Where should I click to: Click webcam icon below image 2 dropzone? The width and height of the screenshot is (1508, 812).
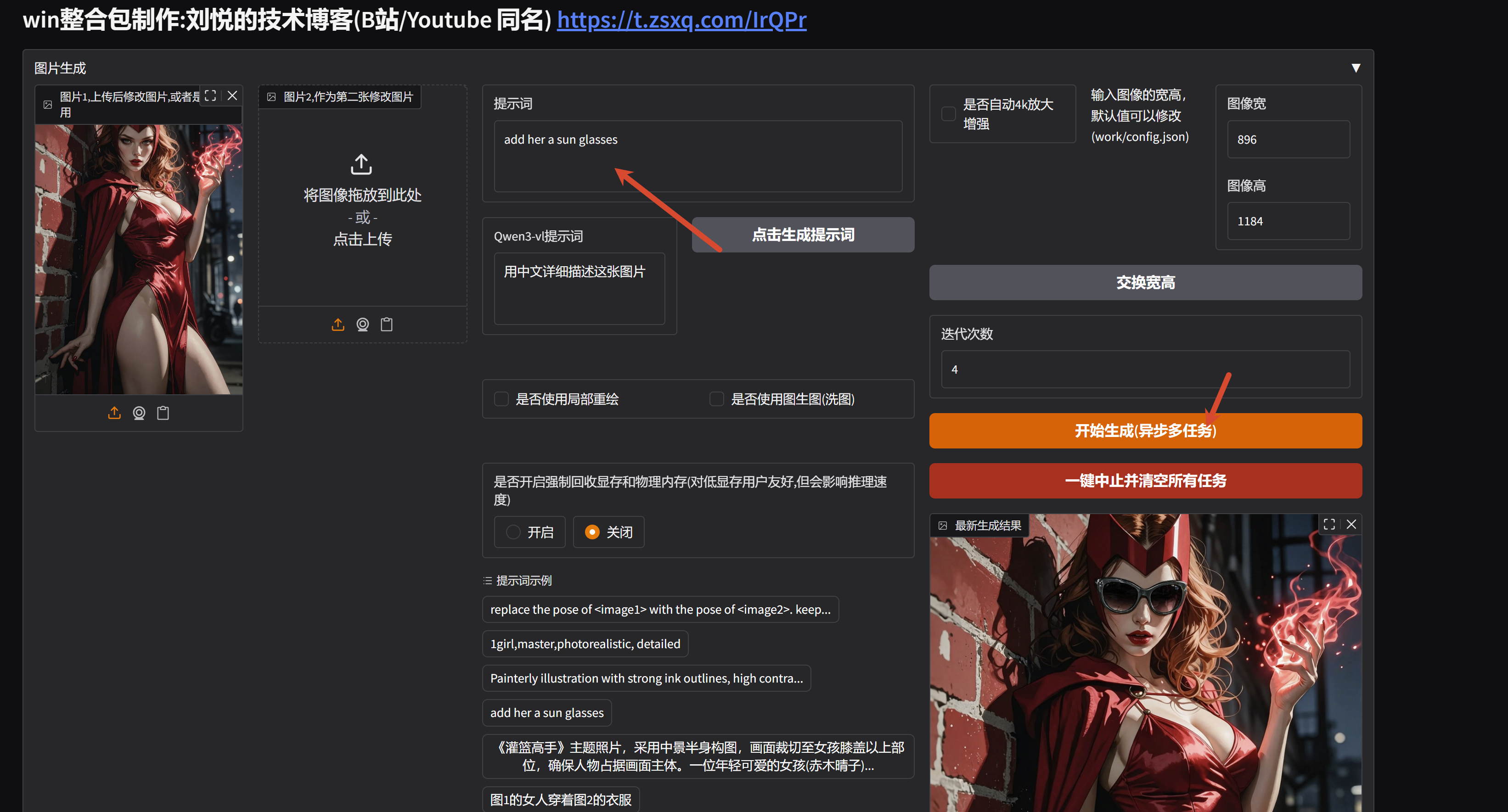362,324
